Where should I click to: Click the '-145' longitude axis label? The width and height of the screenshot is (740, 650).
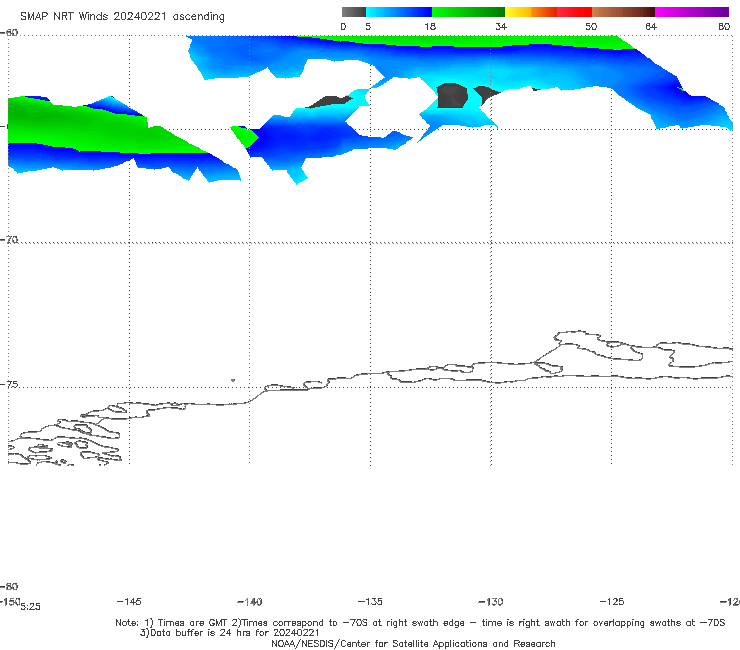coord(129,601)
